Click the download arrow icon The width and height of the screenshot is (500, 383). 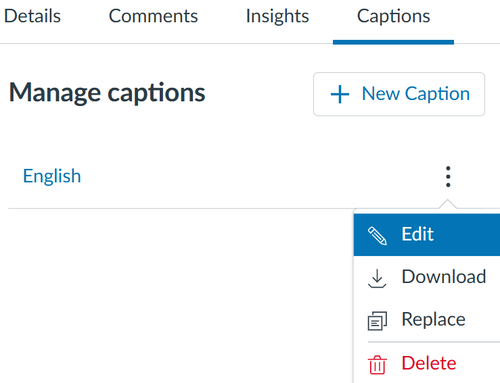[377, 279]
